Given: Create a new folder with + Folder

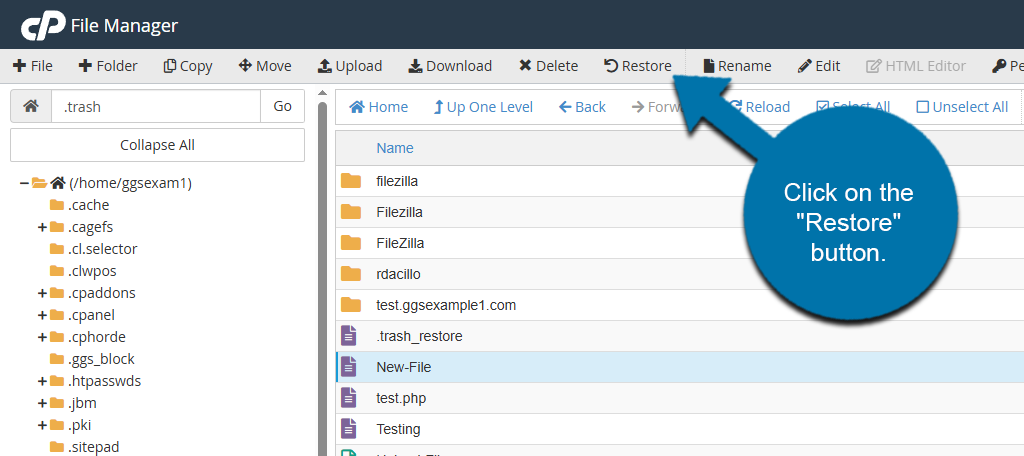Looking at the screenshot, I should pos(108,66).
